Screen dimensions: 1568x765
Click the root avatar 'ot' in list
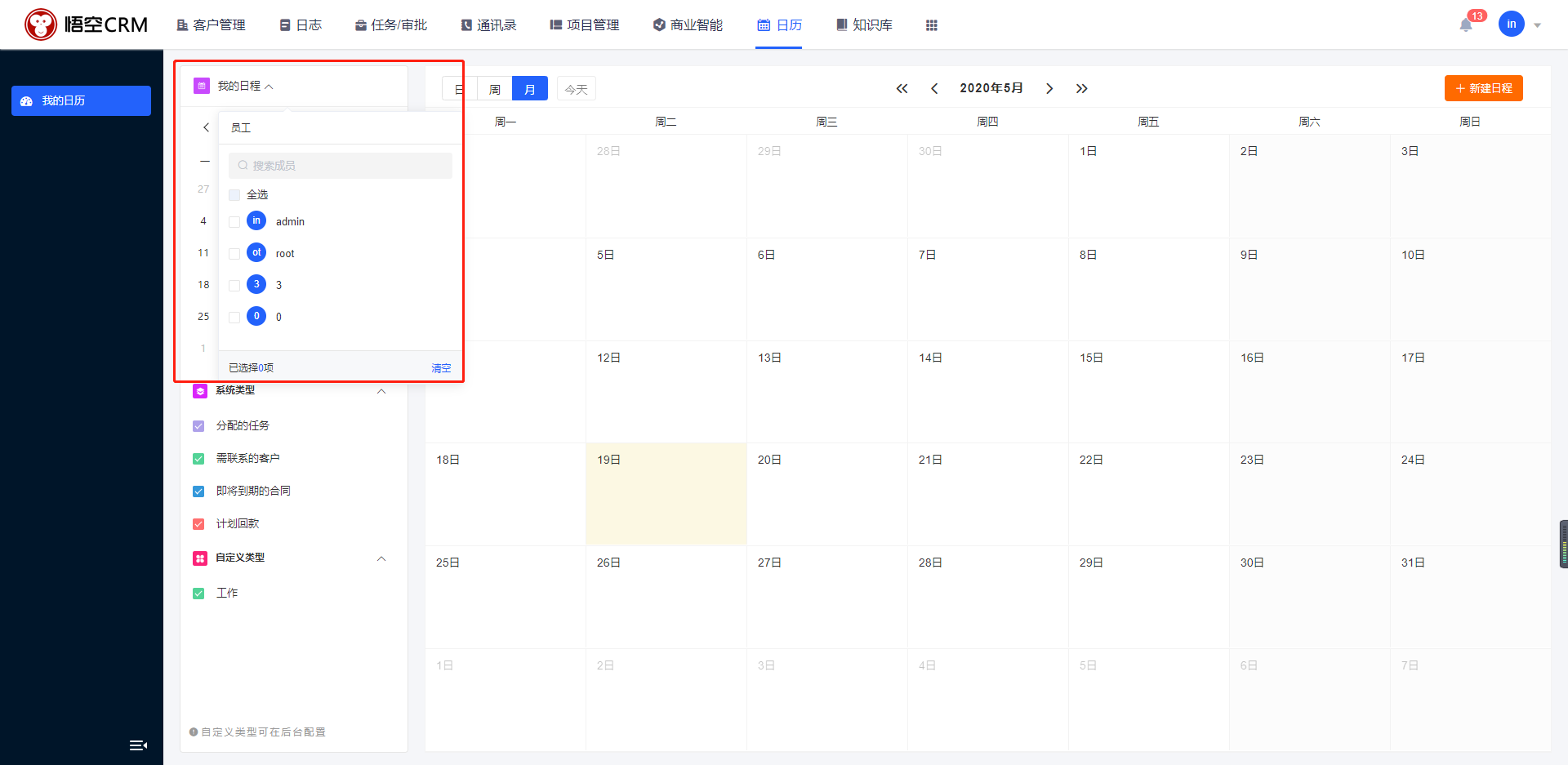pyautogui.click(x=256, y=252)
